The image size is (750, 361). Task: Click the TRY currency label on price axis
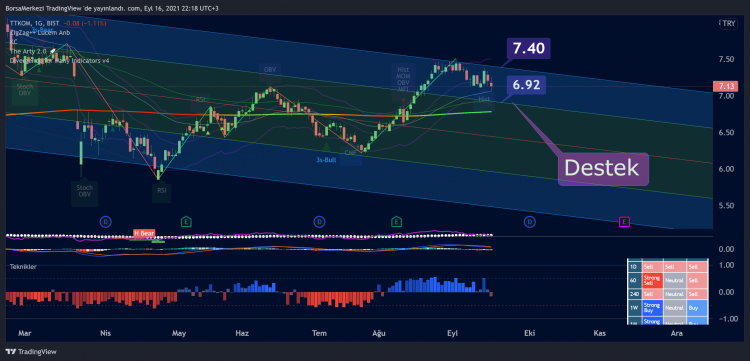(x=728, y=23)
